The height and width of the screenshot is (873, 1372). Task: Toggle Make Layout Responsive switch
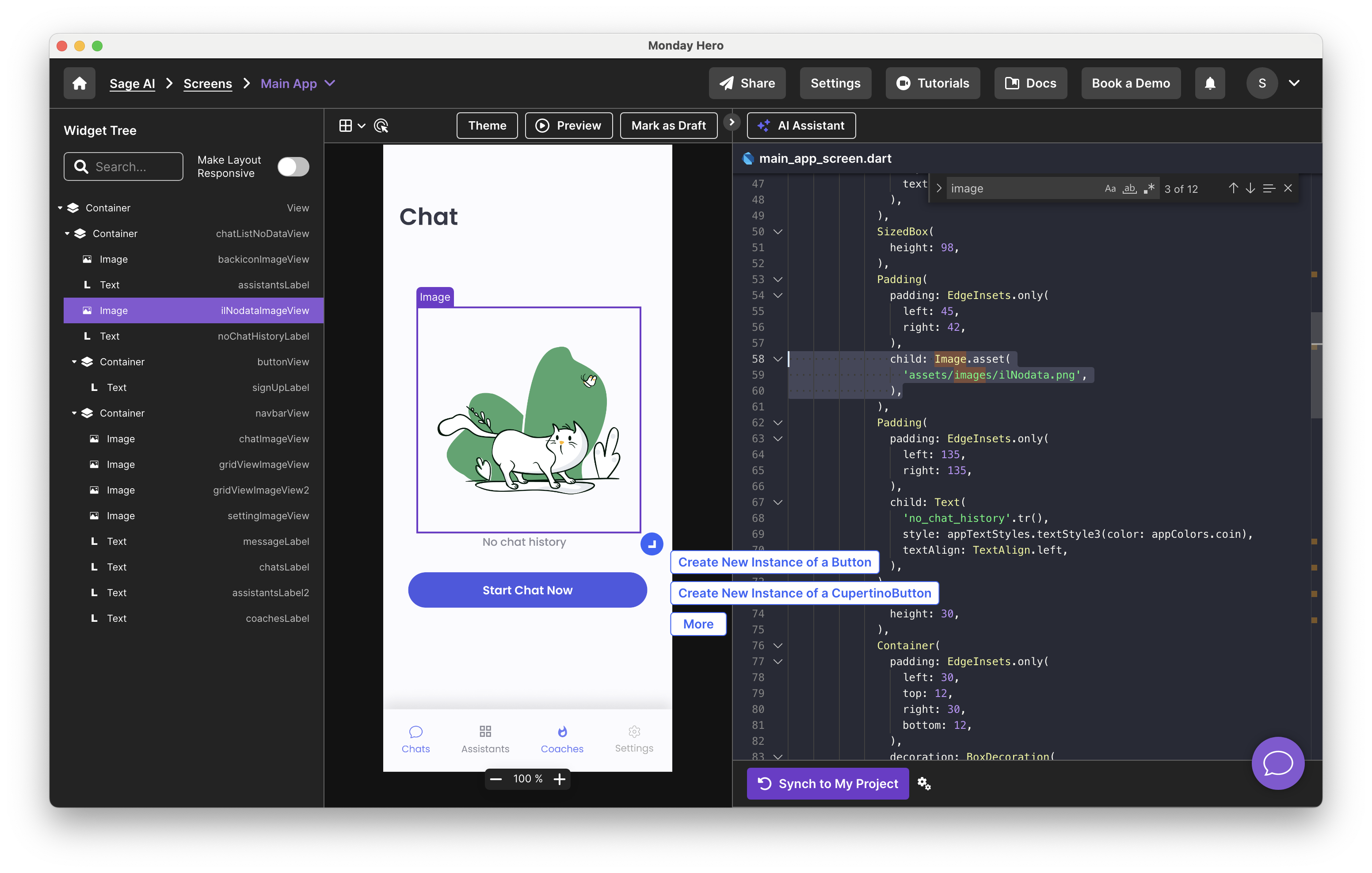point(293,166)
